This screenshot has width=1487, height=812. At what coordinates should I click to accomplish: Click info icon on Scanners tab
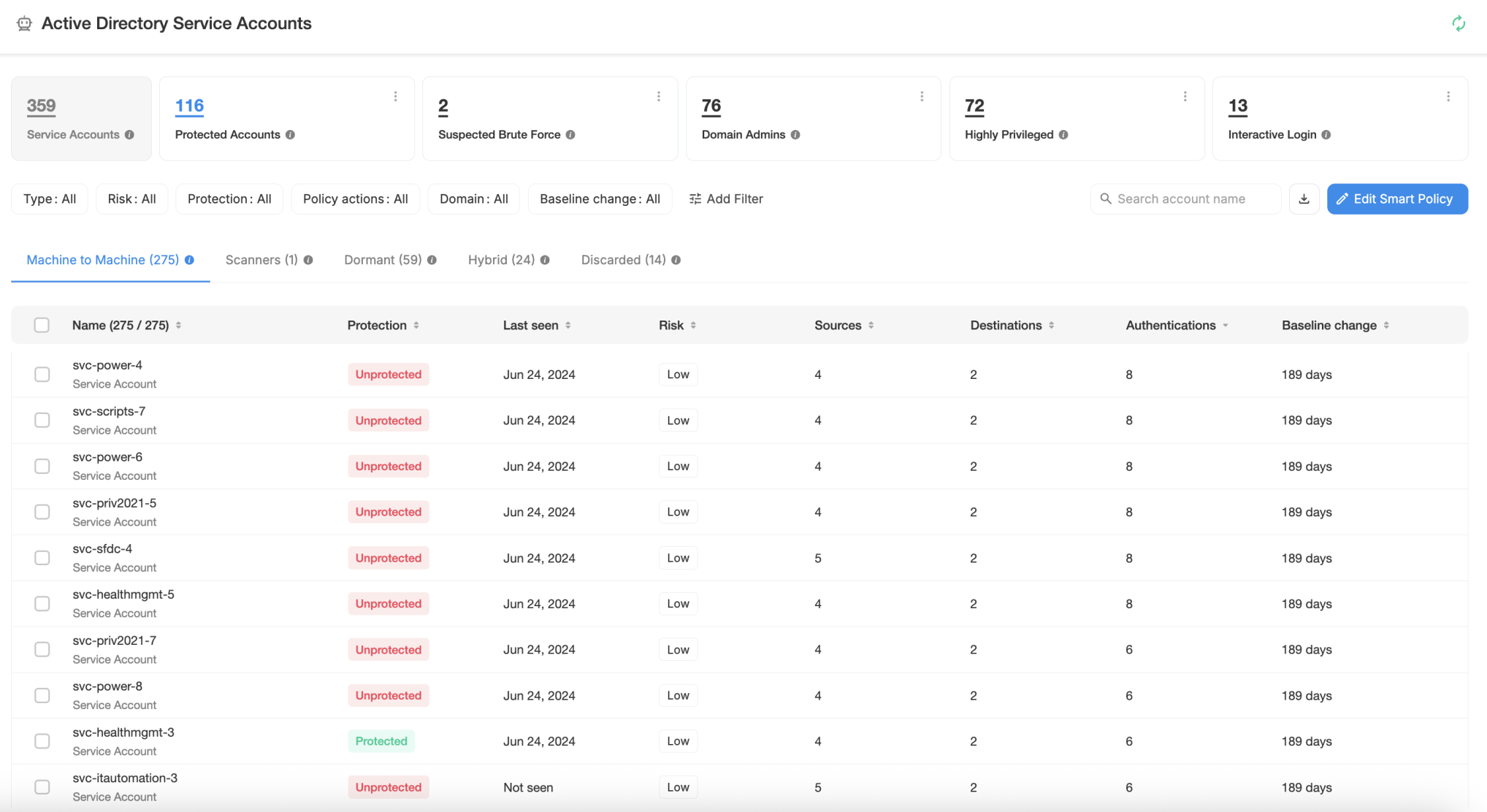point(308,260)
